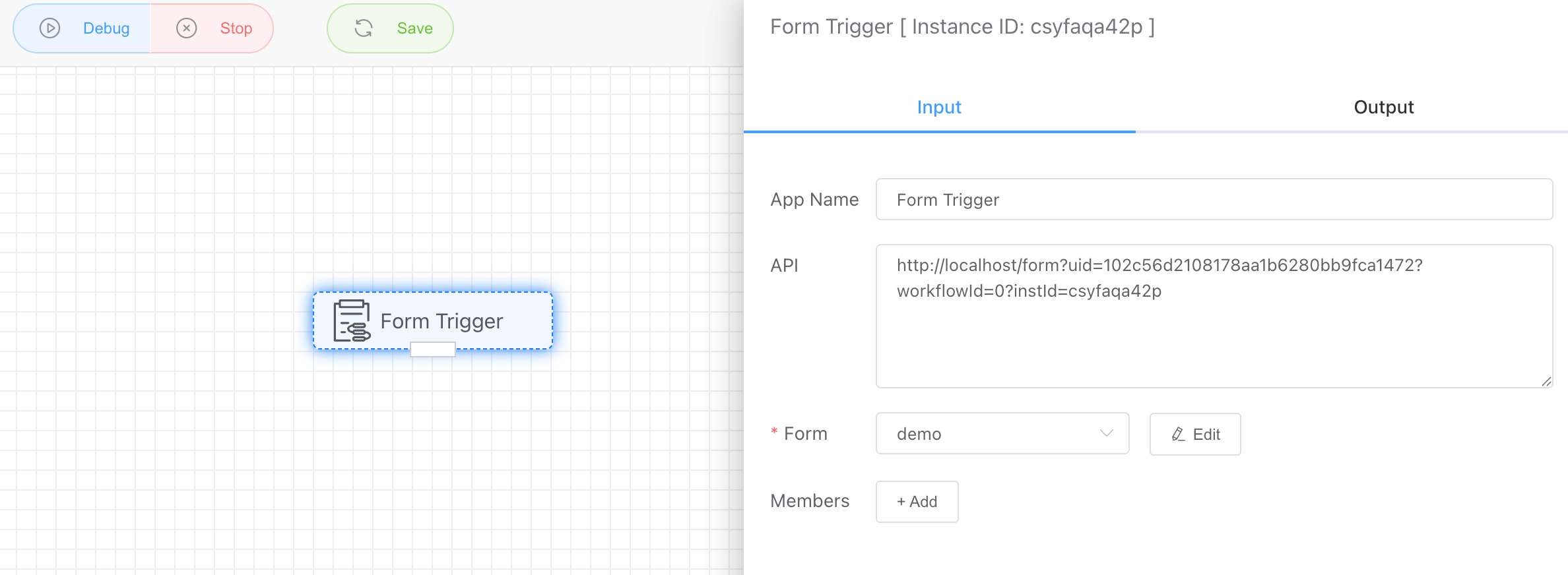Click inside the API URL textarea
This screenshot has width=1568, height=575.
[1213, 330]
